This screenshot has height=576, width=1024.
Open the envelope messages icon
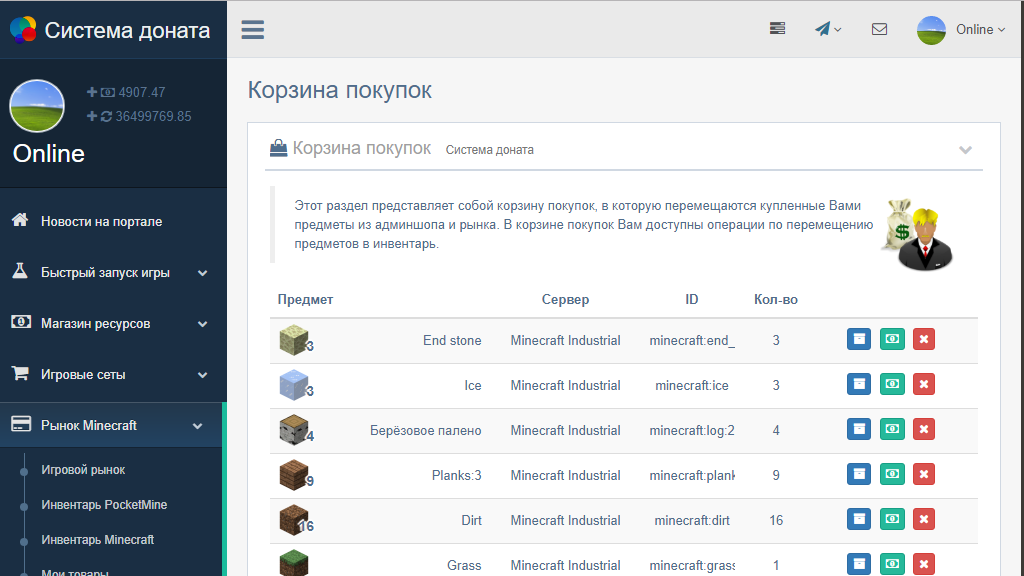point(879,29)
